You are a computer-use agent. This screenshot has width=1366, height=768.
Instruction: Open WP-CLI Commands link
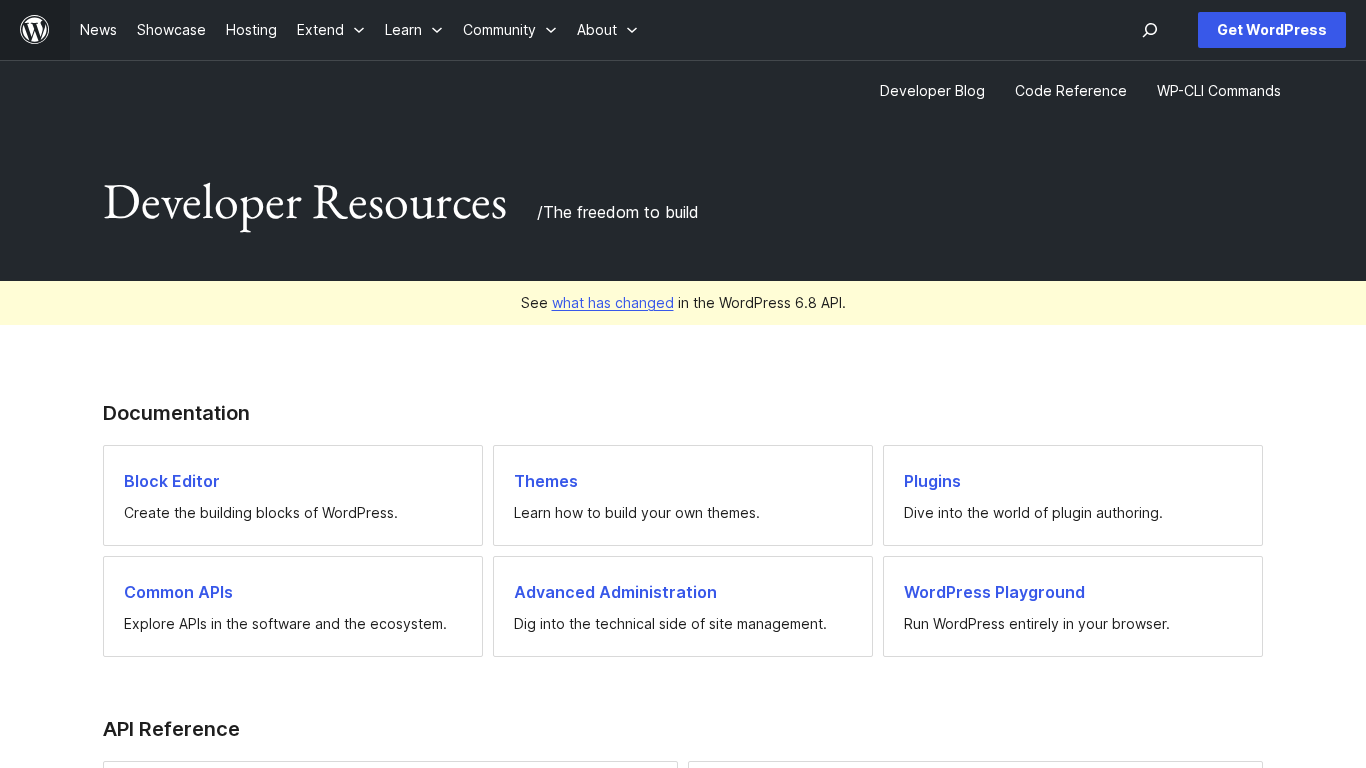(x=1218, y=91)
